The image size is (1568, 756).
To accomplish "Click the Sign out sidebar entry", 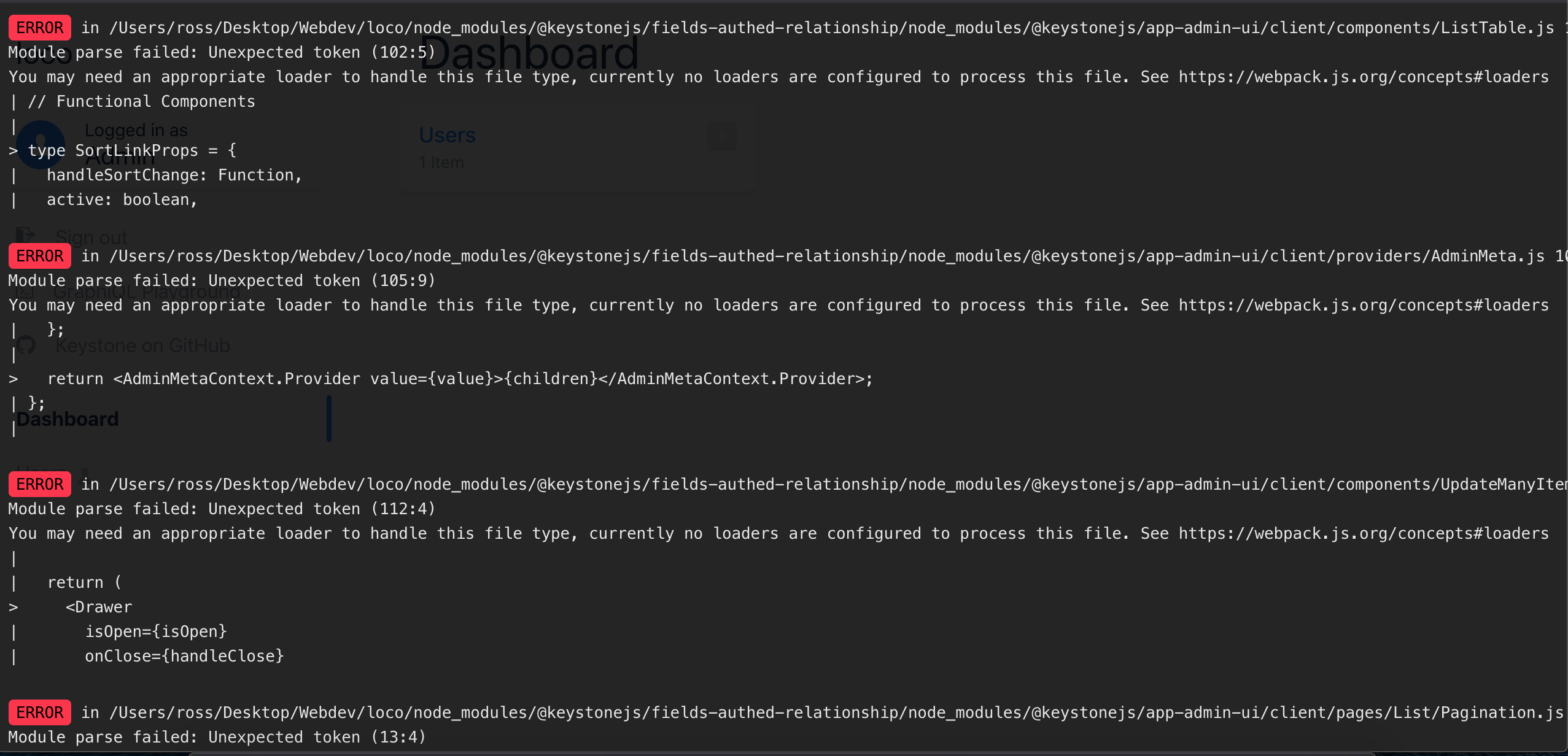I will point(91,237).
